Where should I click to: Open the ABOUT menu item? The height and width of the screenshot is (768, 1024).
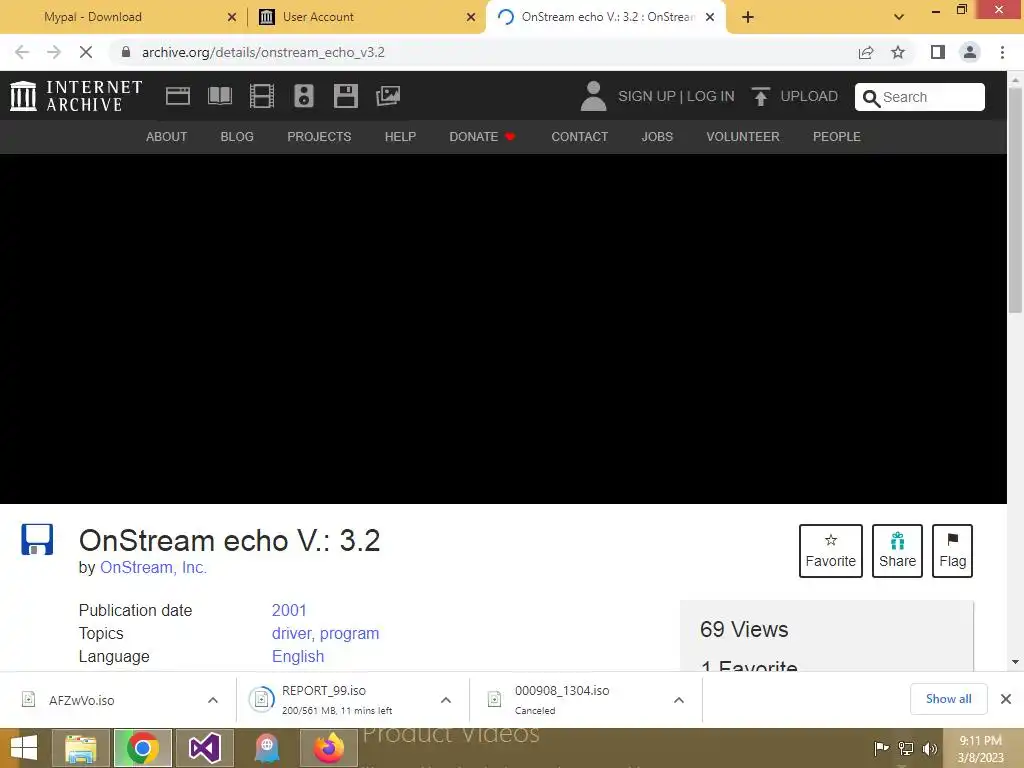click(x=167, y=136)
